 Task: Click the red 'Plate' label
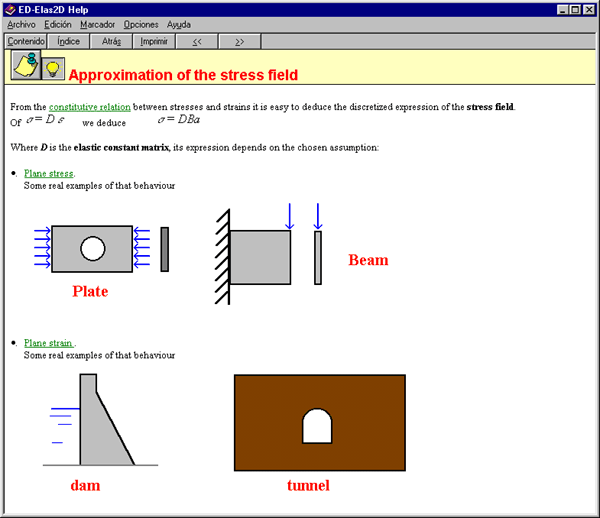pos(90,292)
